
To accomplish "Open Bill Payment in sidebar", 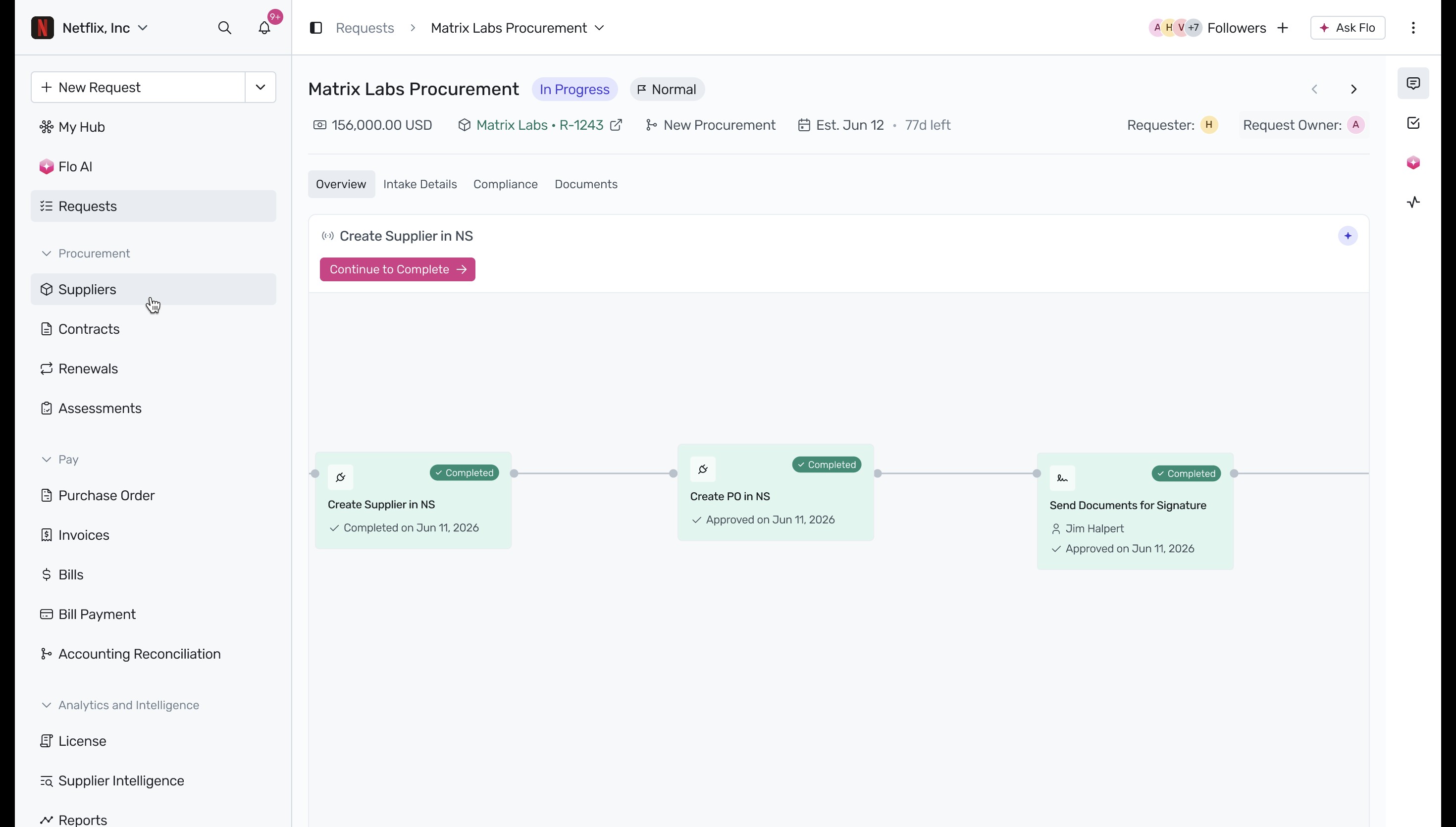I will pyautogui.click(x=154, y=615).
